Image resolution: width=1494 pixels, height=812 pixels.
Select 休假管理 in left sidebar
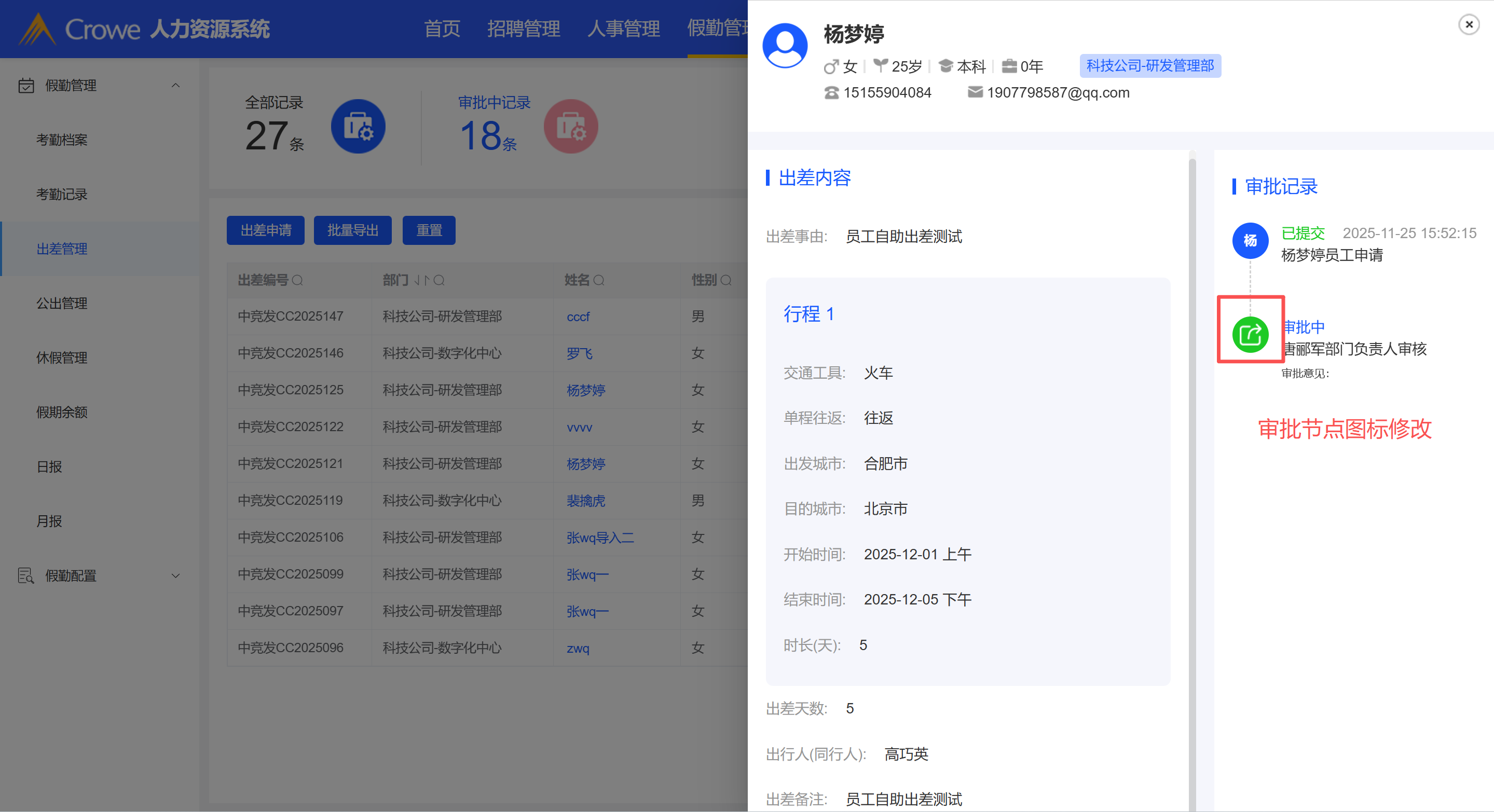click(x=62, y=358)
